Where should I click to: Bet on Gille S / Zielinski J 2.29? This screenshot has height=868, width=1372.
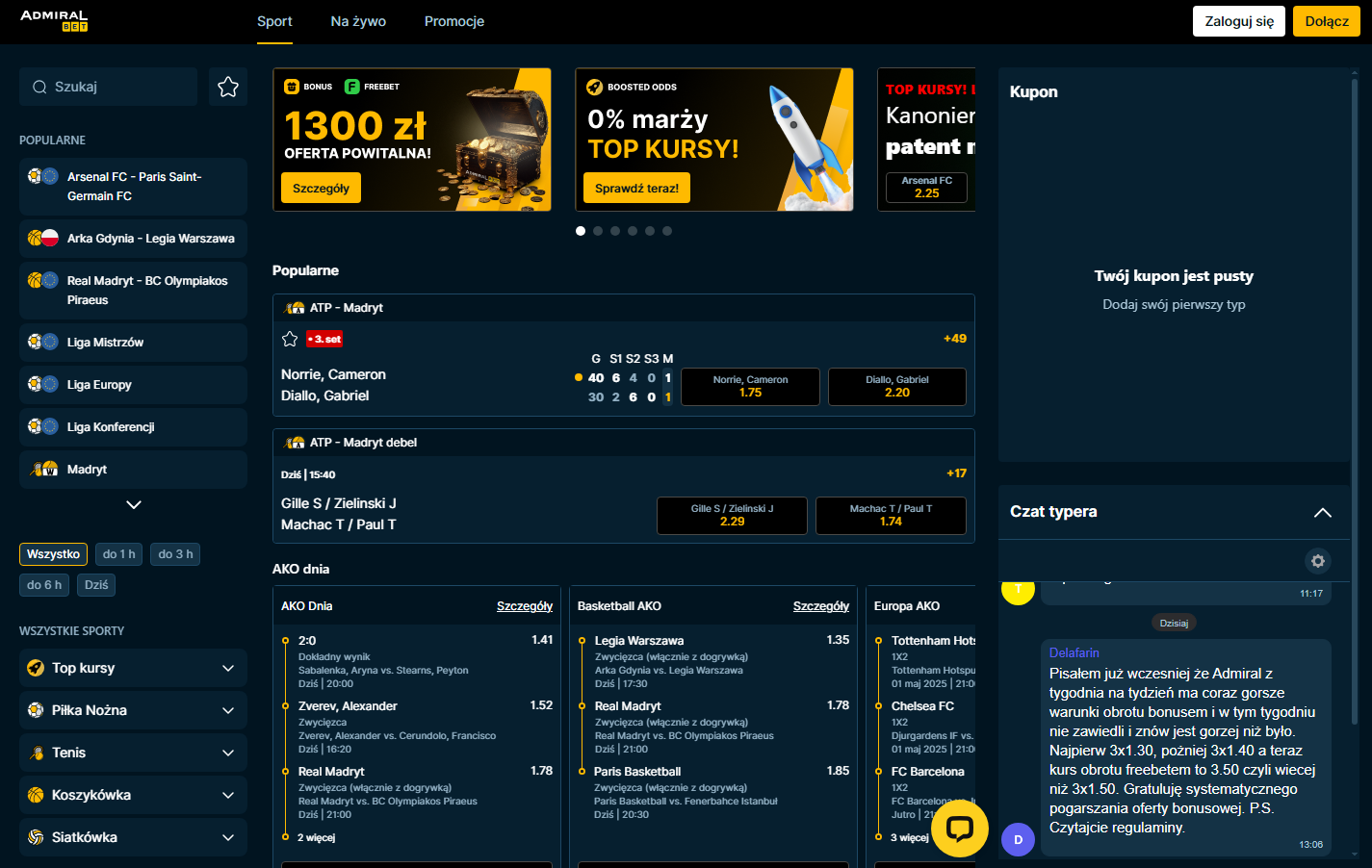(732, 516)
